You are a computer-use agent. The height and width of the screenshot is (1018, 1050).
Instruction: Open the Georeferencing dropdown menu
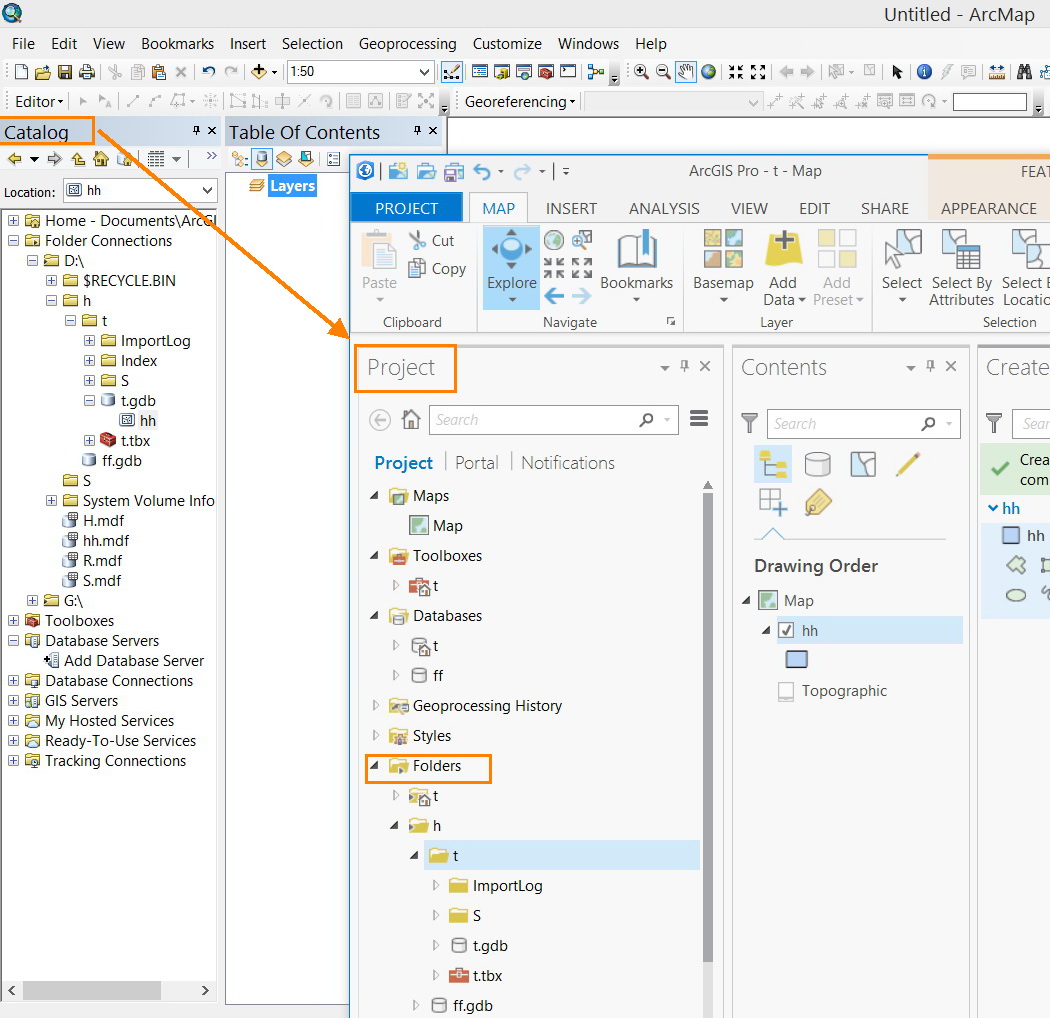click(520, 101)
